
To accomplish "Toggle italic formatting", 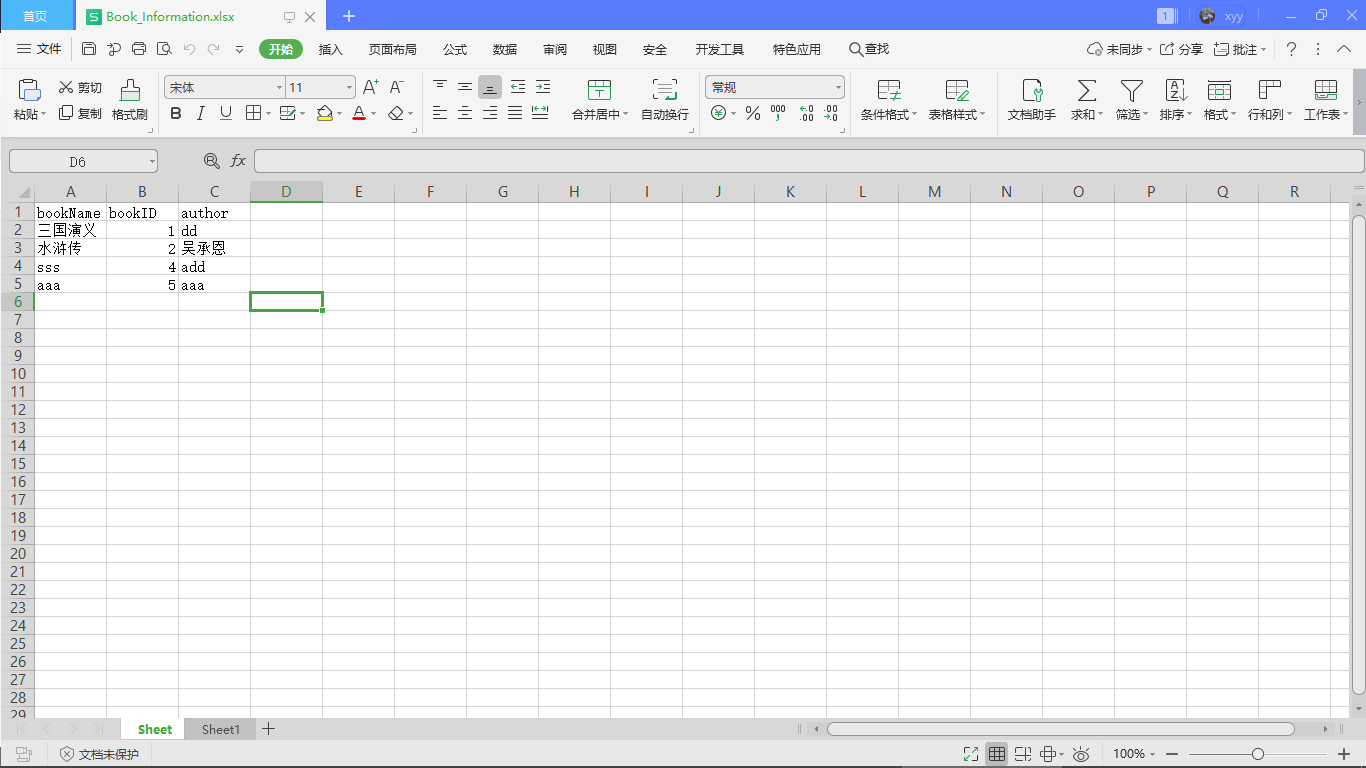I will click(201, 114).
